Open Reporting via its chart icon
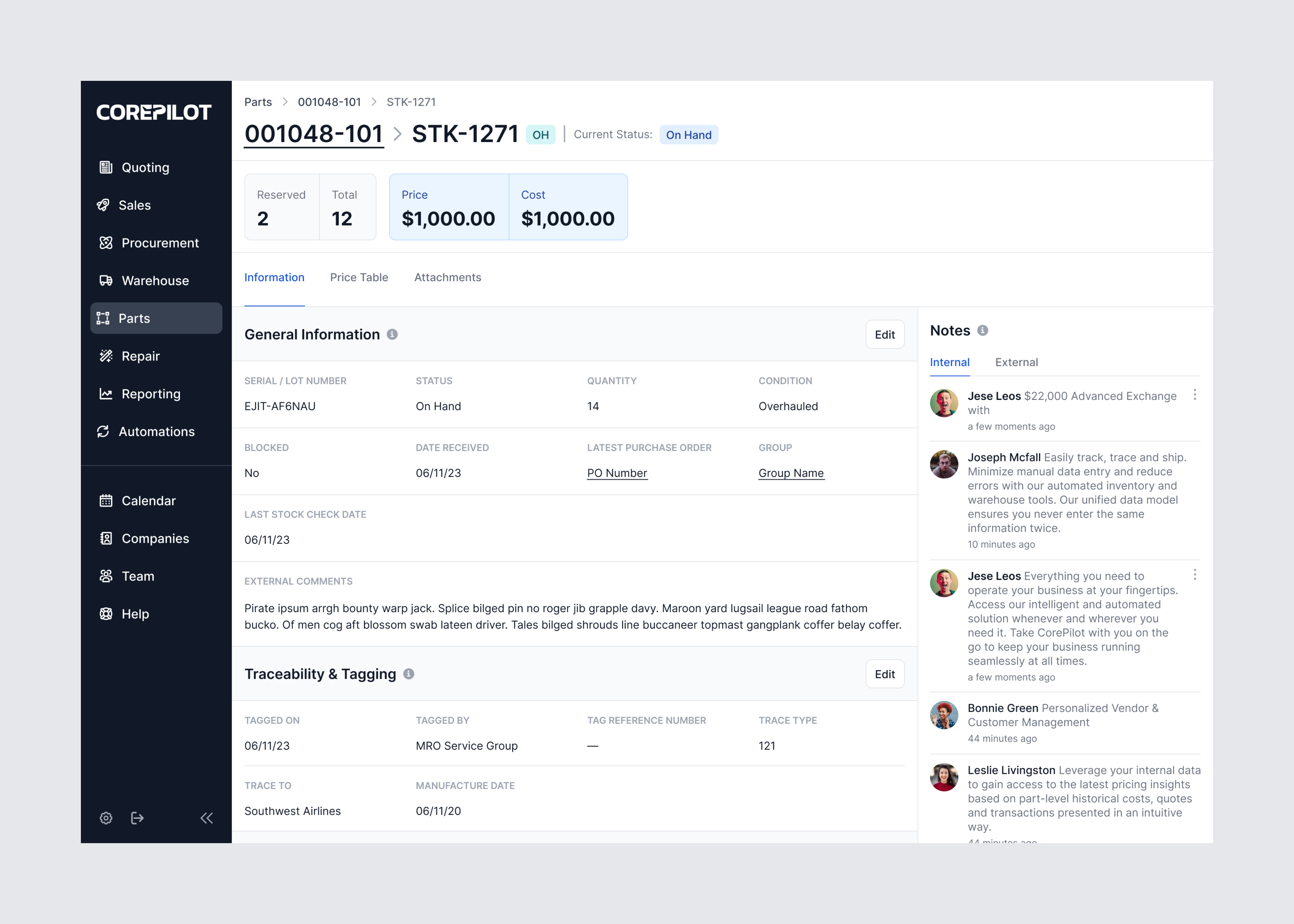This screenshot has width=1294, height=924. (106, 394)
